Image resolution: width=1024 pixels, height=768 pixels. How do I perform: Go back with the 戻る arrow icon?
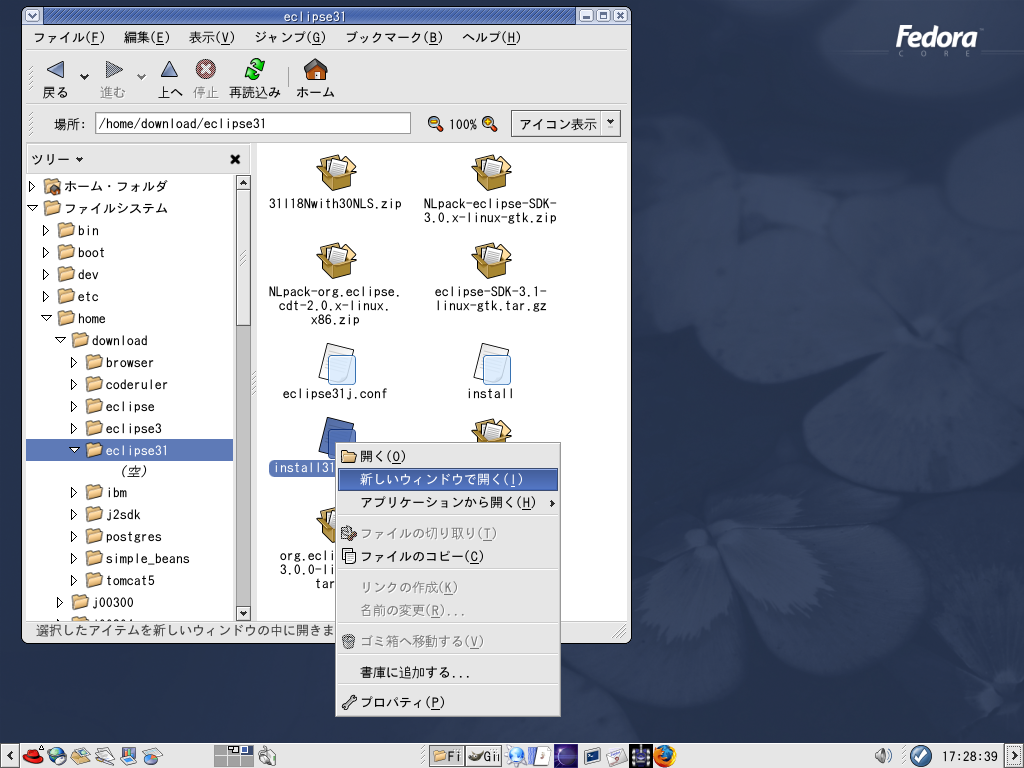pyautogui.click(x=56, y=70)
